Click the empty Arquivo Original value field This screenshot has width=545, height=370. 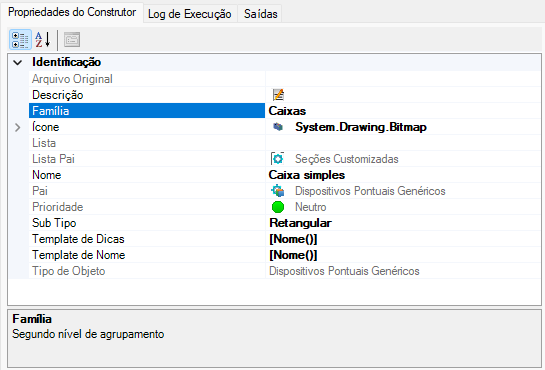pos(402,79)
